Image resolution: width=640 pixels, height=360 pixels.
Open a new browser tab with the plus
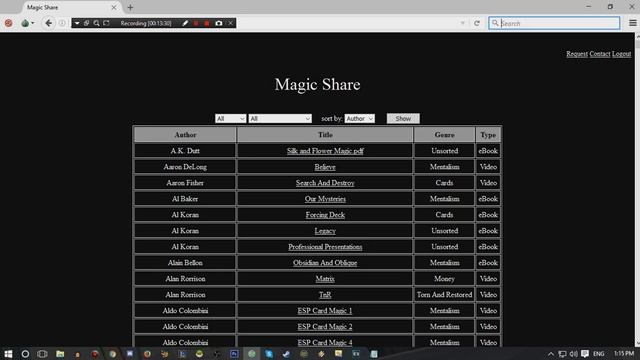click(130, 7)
